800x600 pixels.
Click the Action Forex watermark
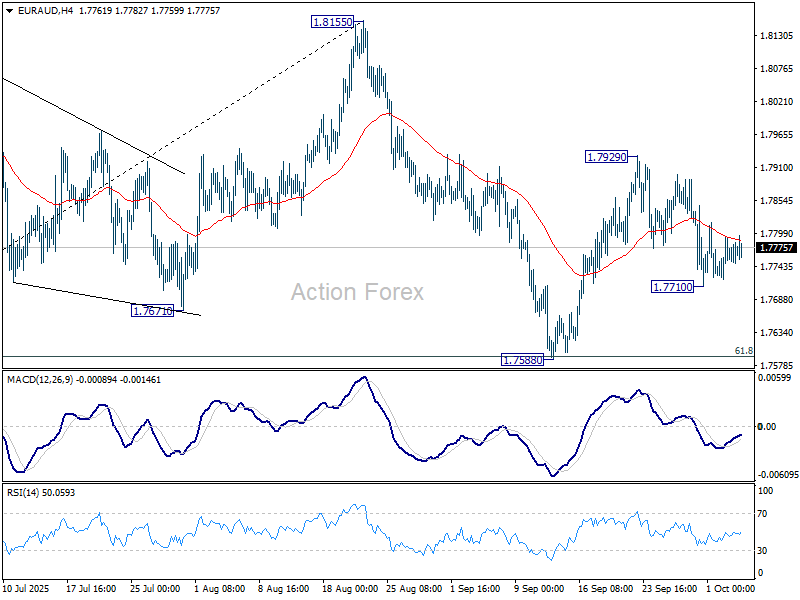[357, 292]
